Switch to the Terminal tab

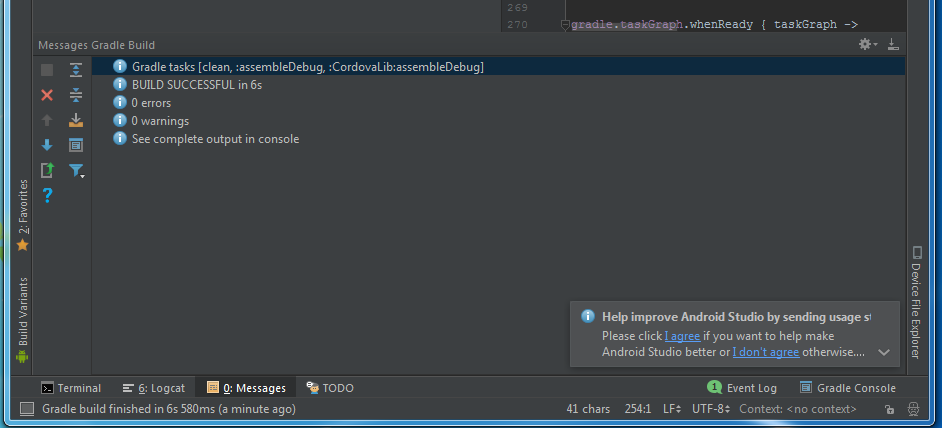[71, 388]
